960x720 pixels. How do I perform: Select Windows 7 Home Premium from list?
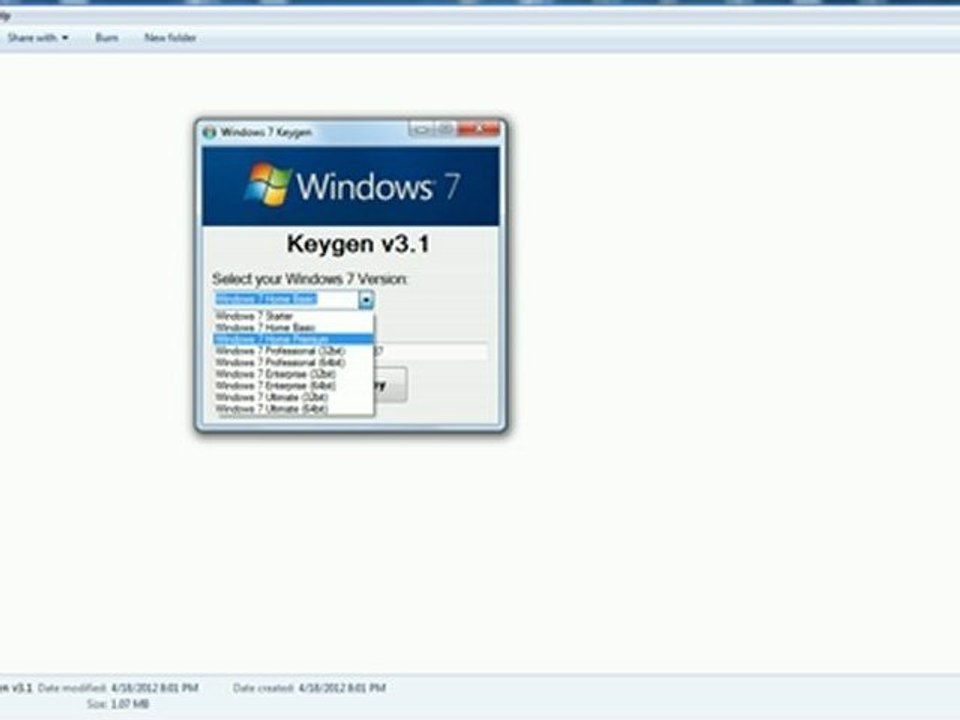(x=293, y=339)
